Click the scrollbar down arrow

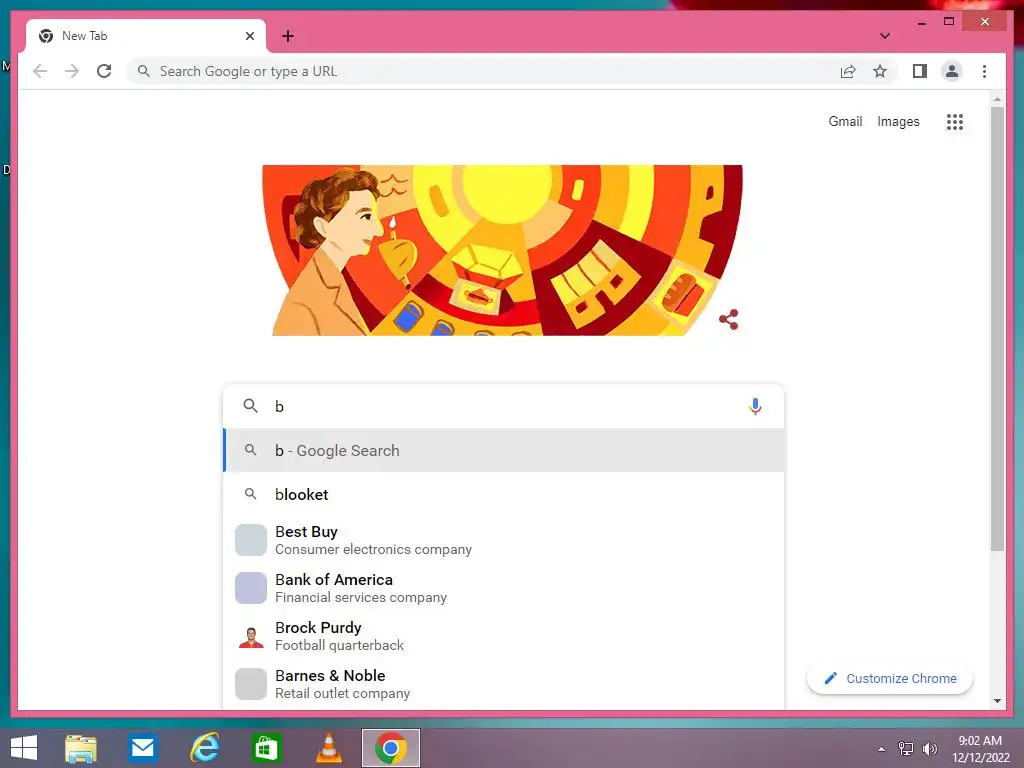[x=997, y=701]
